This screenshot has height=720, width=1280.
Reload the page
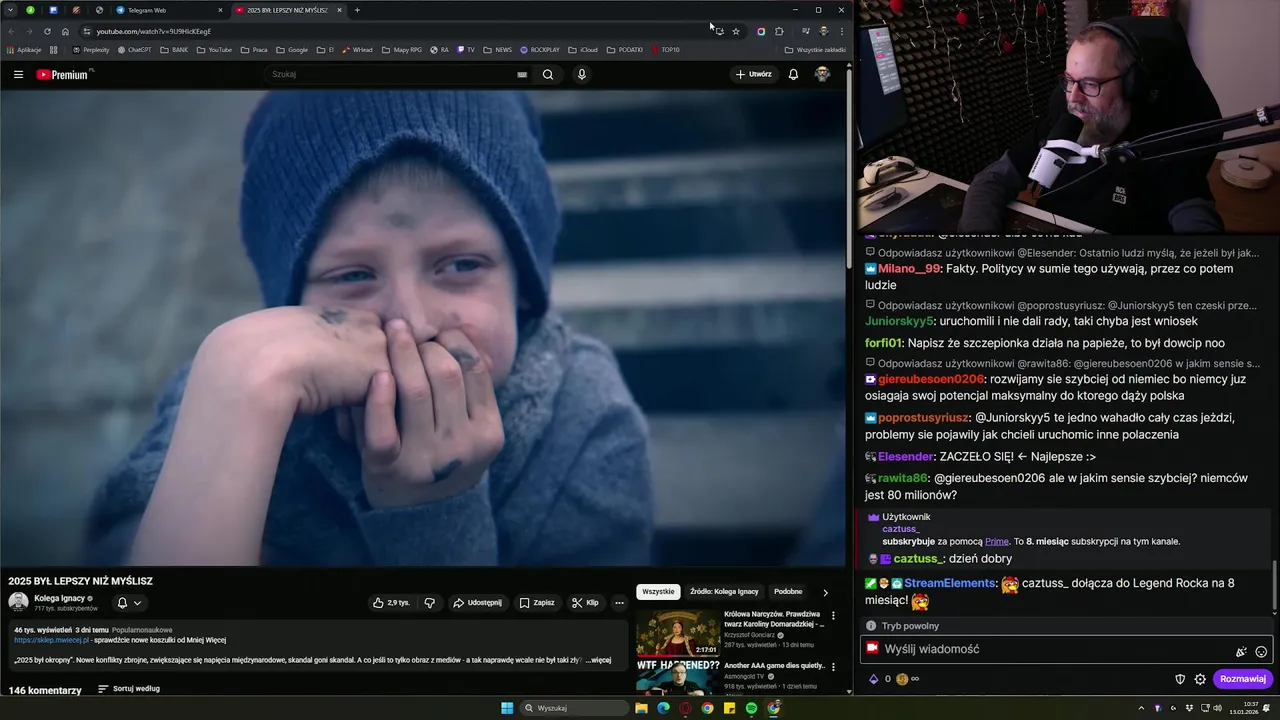point(47,31)
